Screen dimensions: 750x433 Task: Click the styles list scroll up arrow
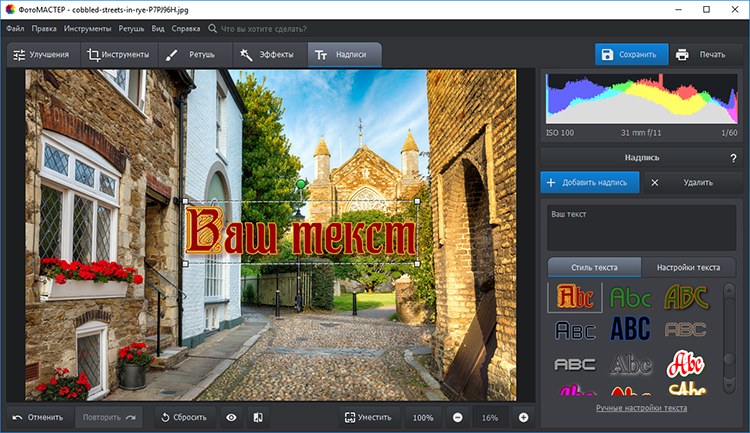coord(729,291)
